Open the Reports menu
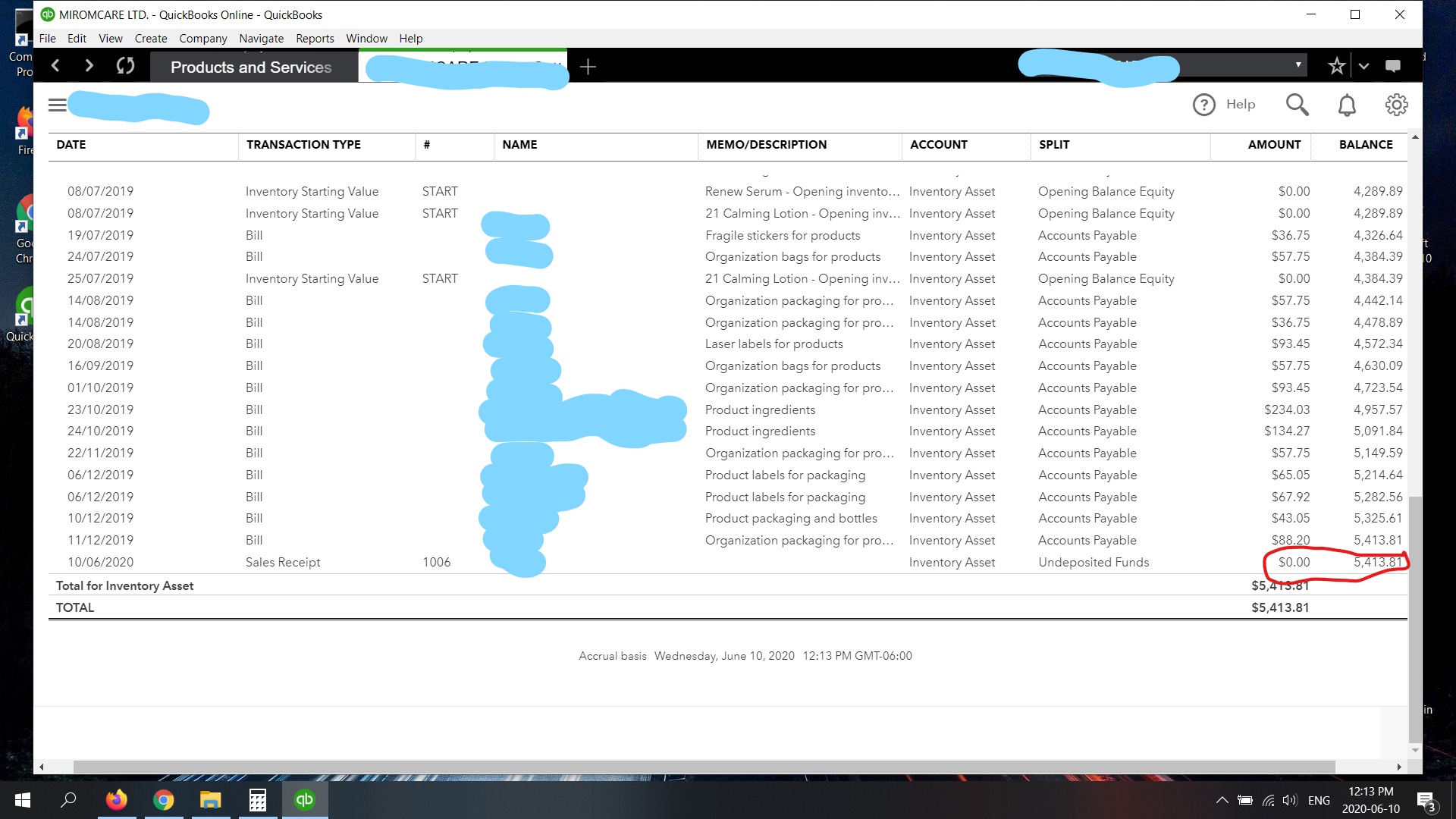The image size is (1456, 819). (315, 38)
